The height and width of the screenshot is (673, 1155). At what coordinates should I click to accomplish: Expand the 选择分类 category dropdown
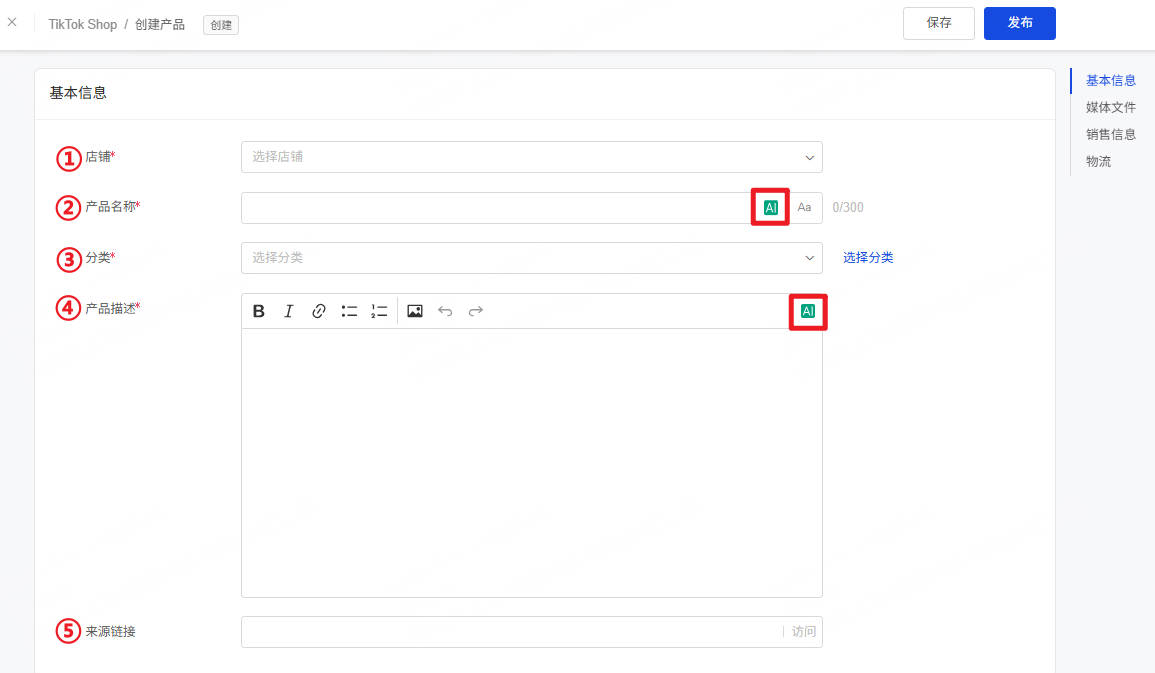pos(532,258)
